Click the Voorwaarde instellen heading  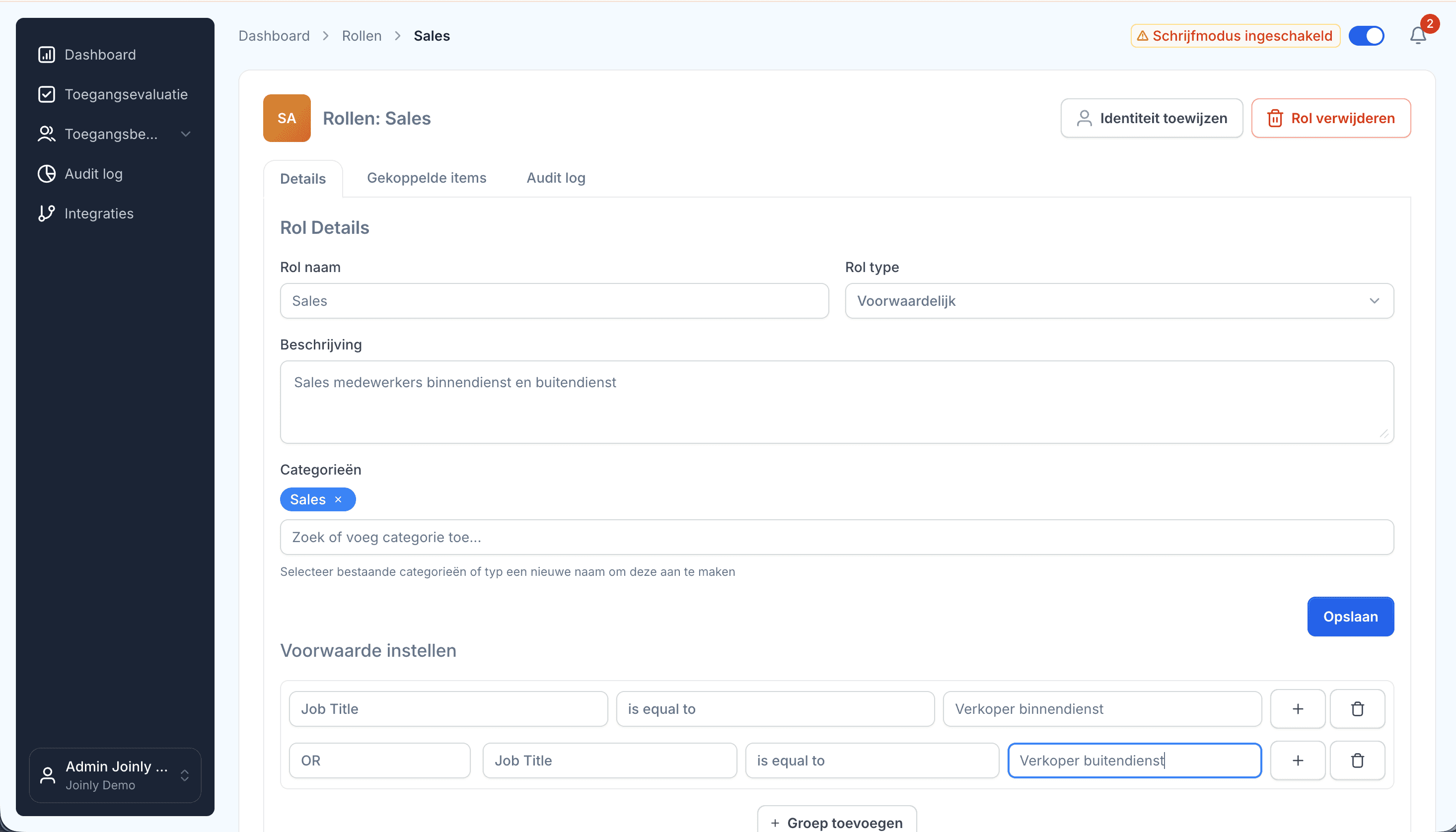368,650
